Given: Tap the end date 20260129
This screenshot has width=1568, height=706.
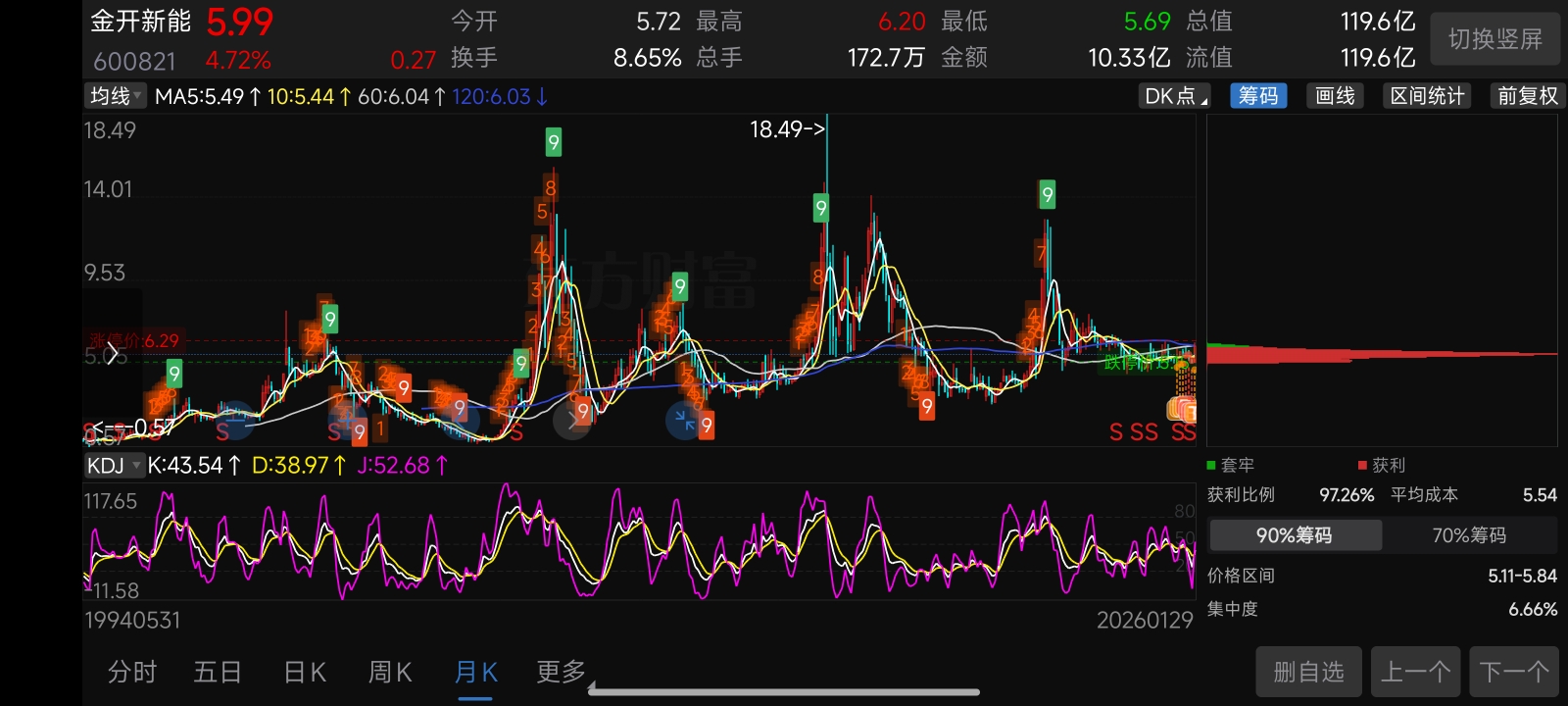Looking at the screenshot, I should (1145, 620).
